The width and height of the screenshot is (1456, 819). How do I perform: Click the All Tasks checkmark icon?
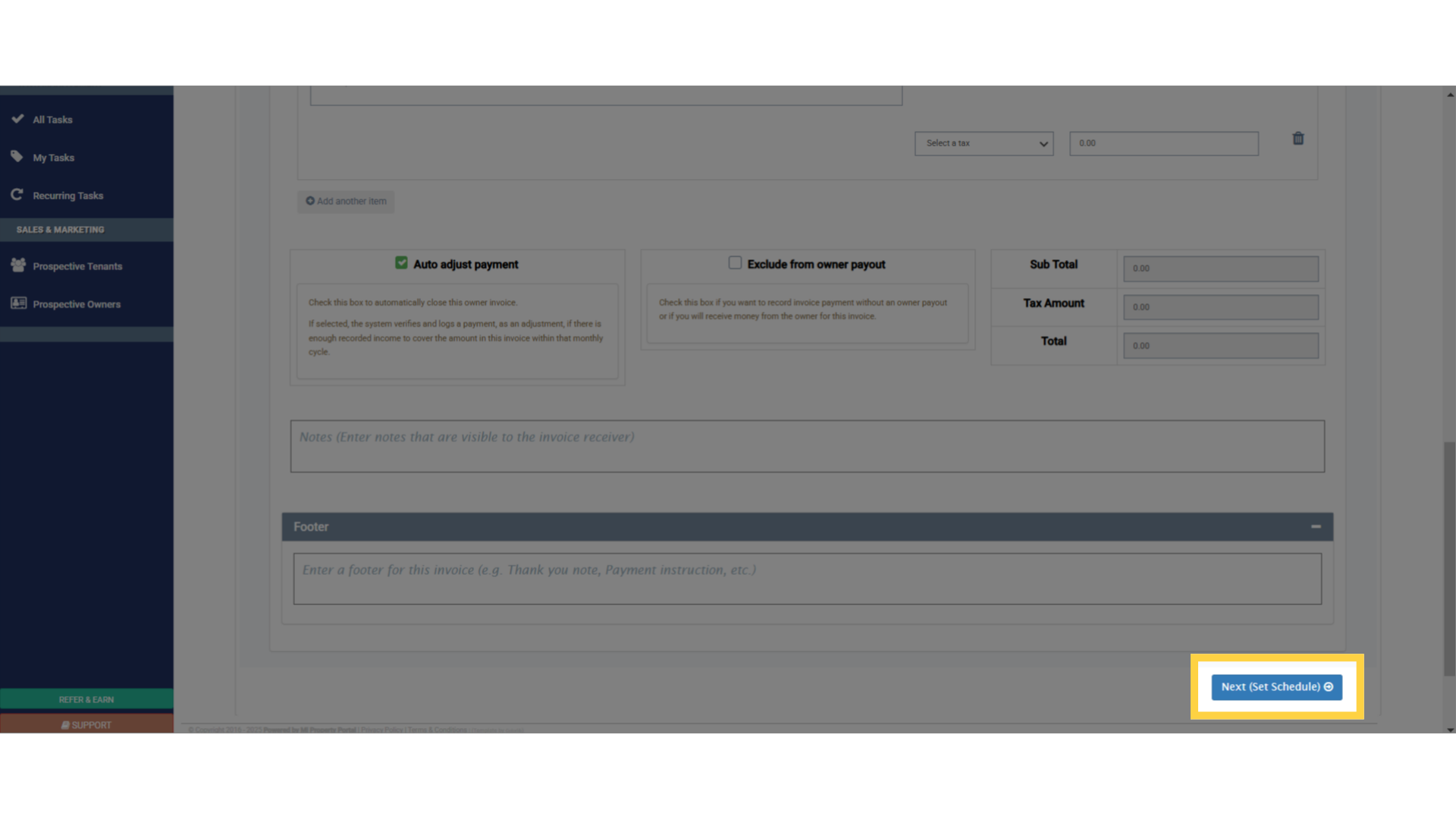point(17,119)
